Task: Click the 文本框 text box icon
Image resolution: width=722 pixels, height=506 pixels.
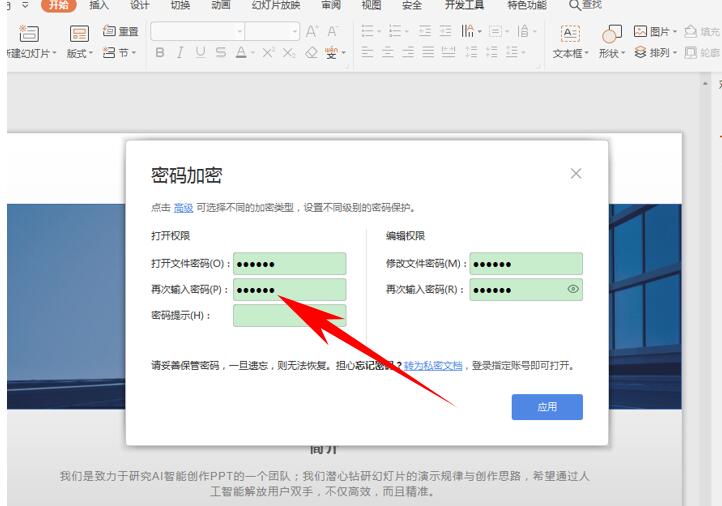Action: click(570, 34)
